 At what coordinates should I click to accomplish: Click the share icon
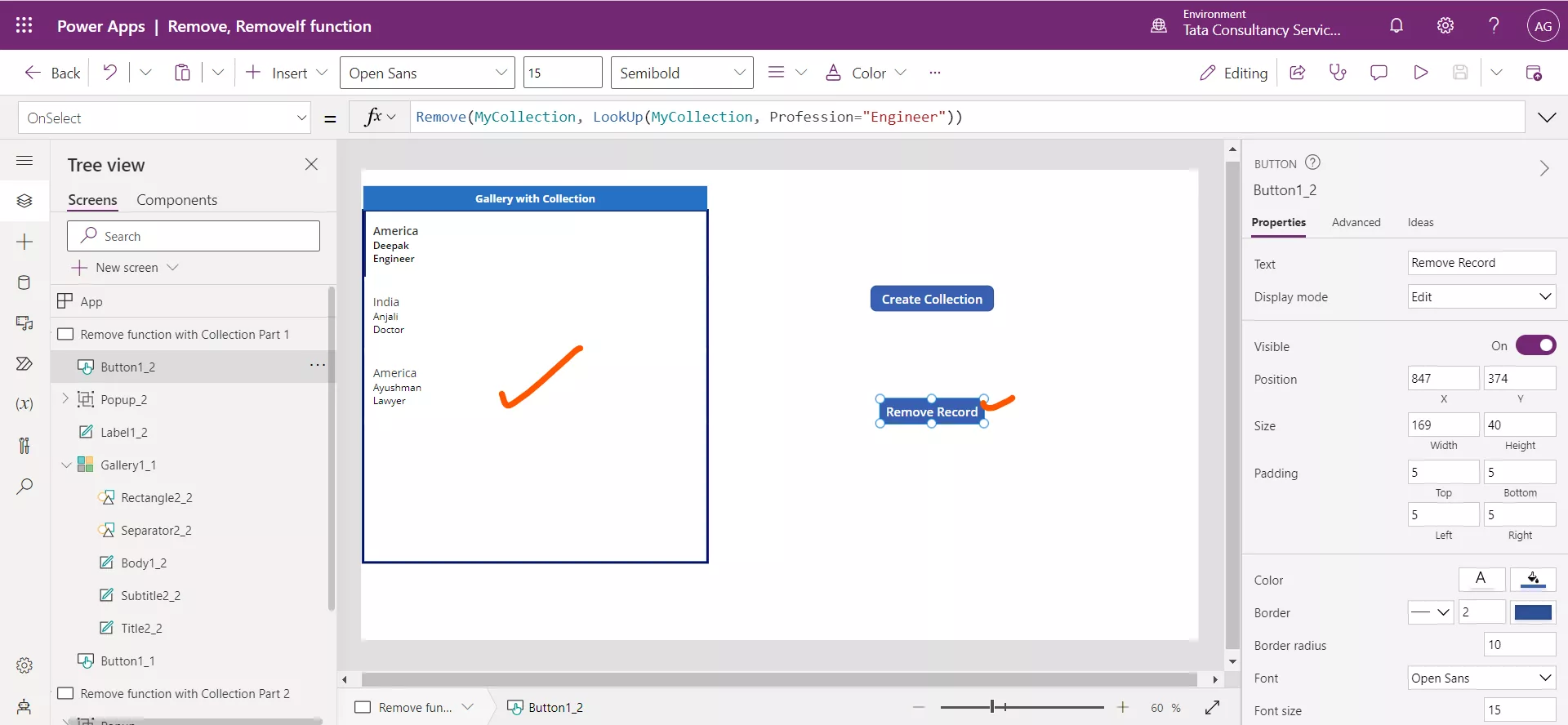(1297, 73)
